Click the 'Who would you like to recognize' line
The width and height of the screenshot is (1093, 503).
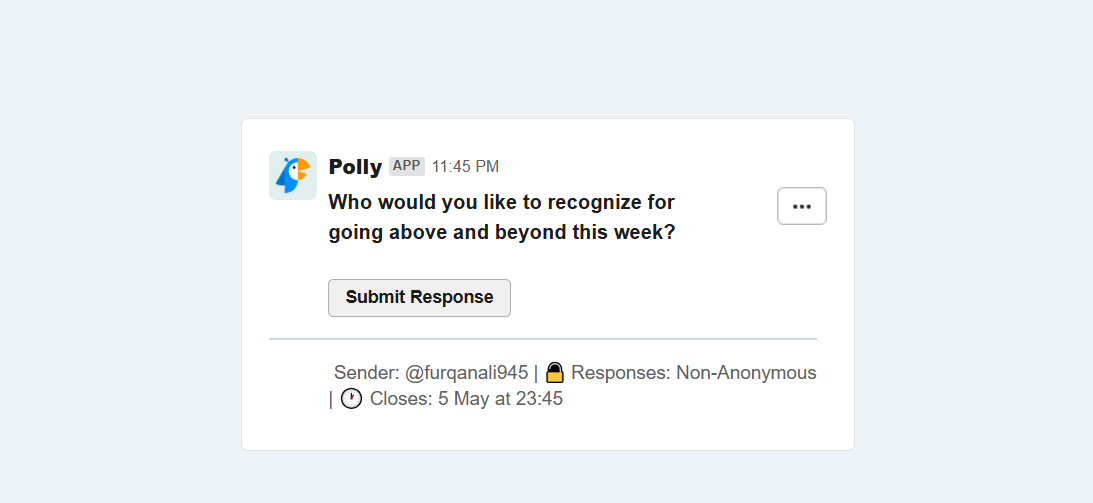pyautogui.click(x=501, y=202)
